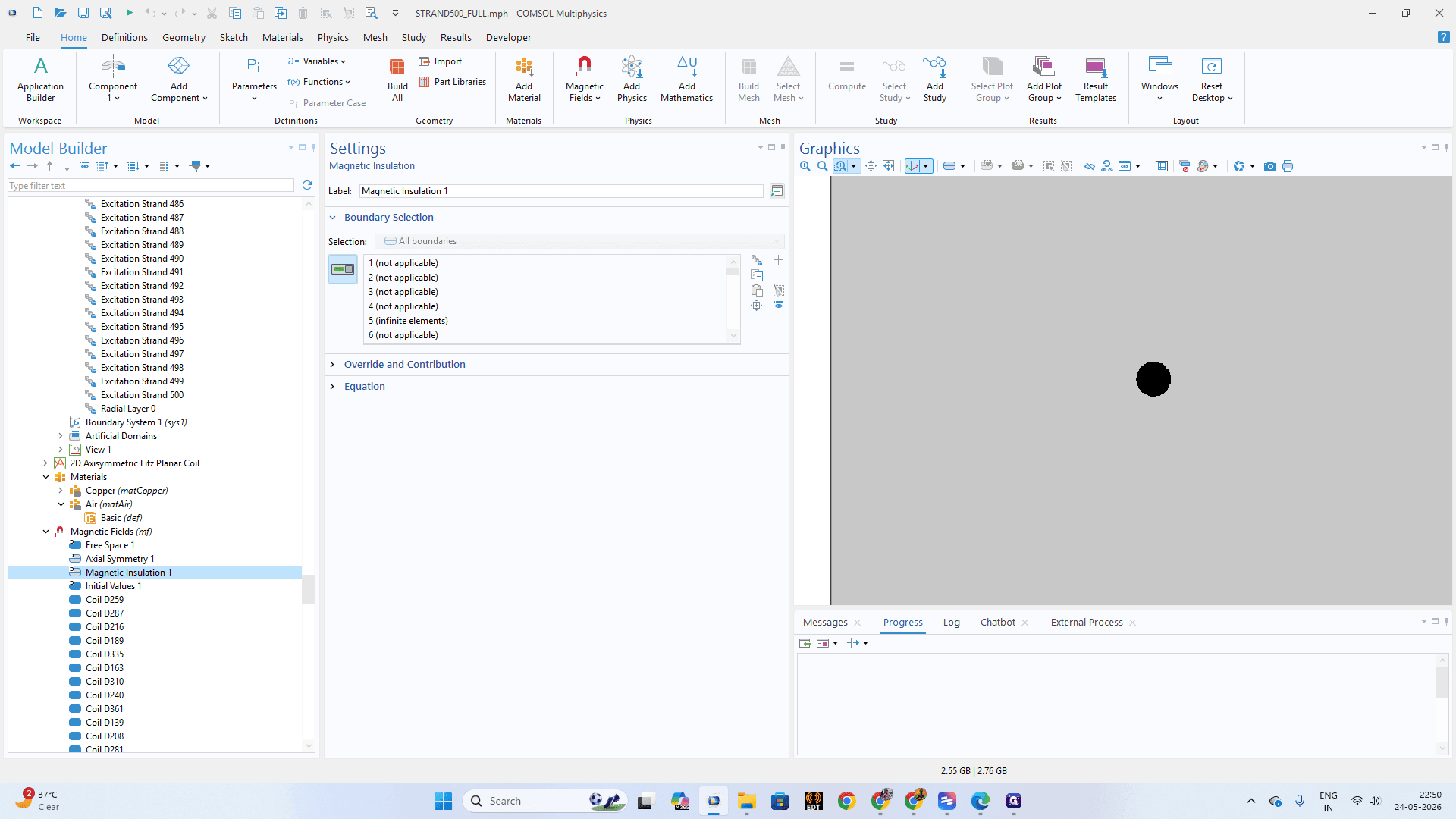Click the Zoom Out icon in Graphics
The height and width of the screenshot is (819, 1456).
822,166
